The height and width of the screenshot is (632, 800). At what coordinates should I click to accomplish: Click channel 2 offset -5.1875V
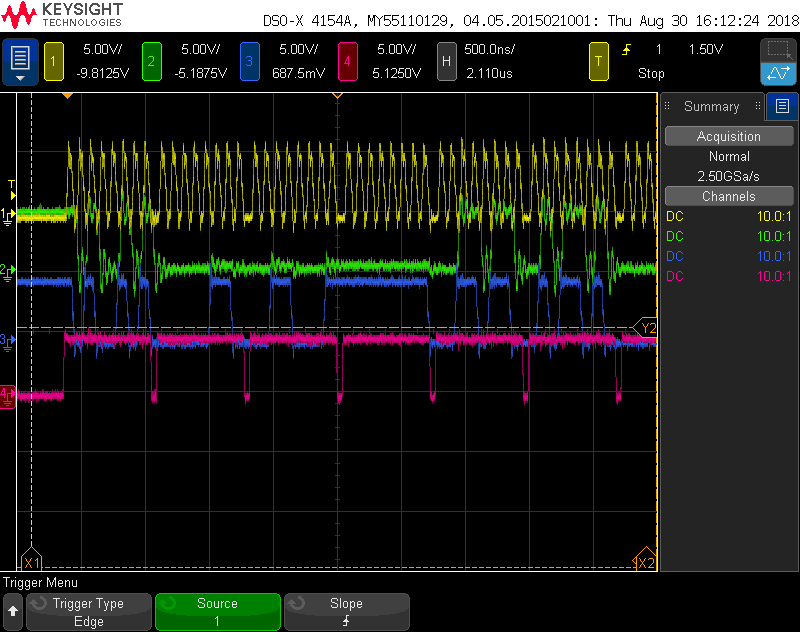(x=201, y=73)
